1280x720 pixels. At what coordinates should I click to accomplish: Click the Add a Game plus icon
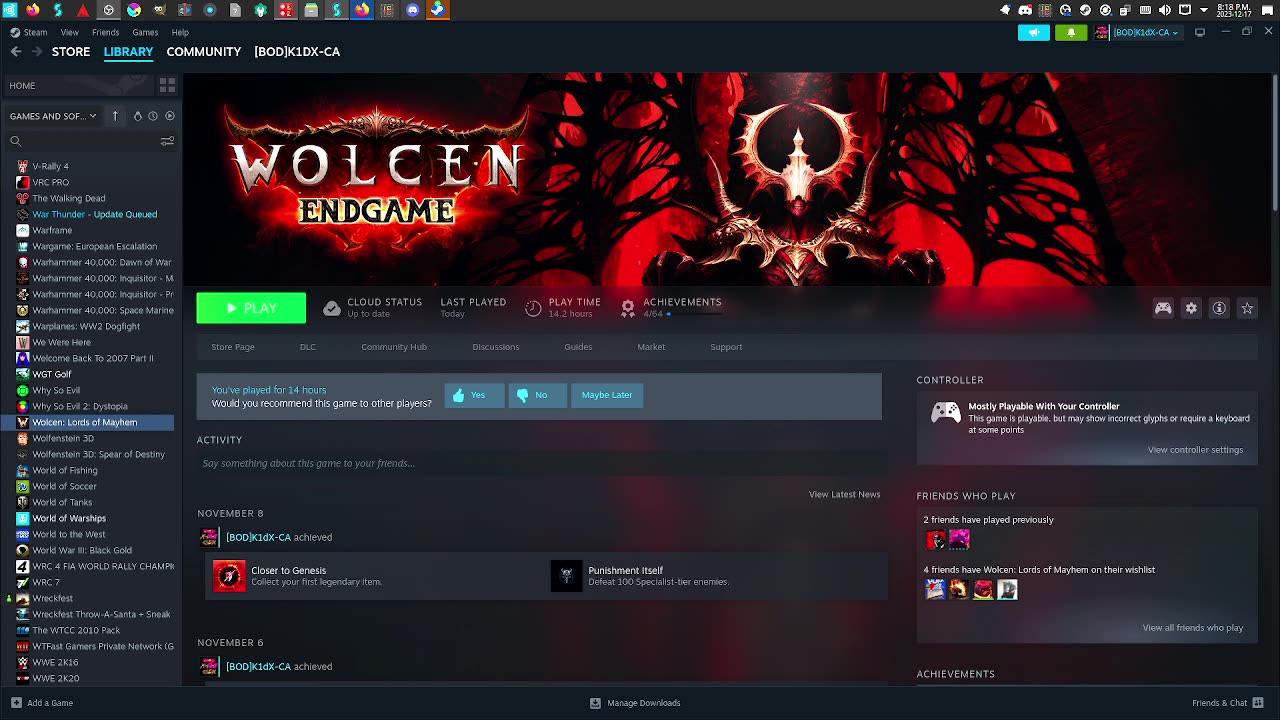[x=16, y=703]
